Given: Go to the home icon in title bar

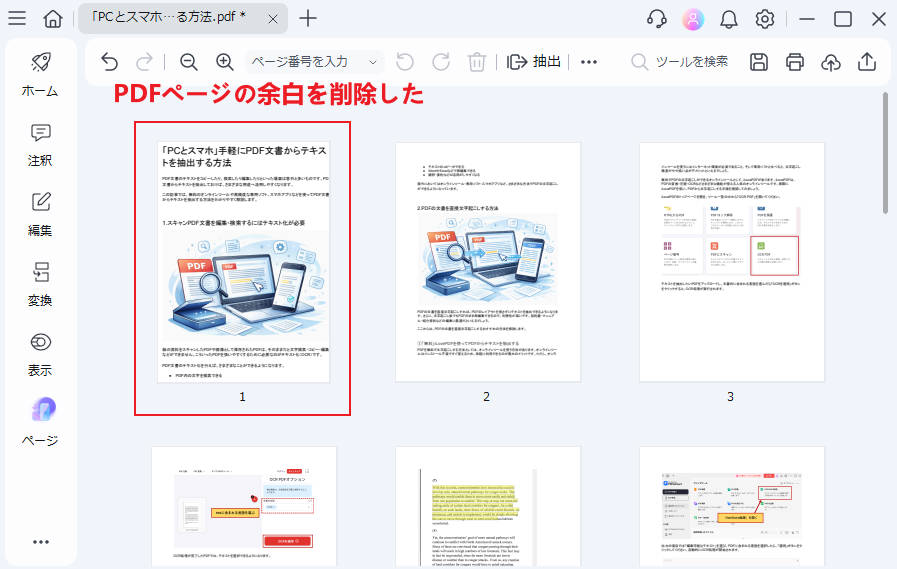Looking at the screenshot, I should [x=53, y=18].
